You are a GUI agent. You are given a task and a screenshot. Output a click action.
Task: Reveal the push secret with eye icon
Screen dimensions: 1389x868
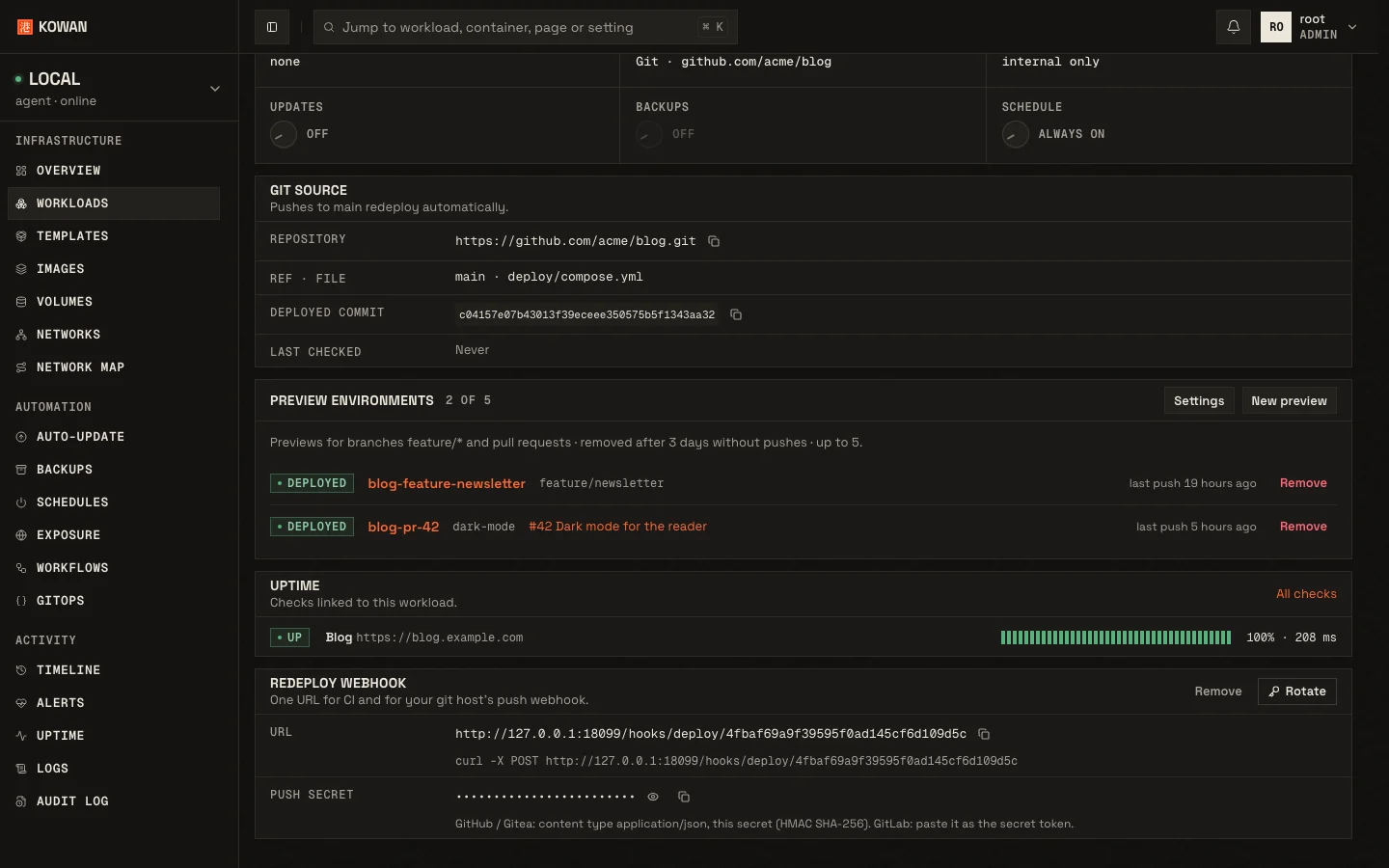(x=653, y=797)
